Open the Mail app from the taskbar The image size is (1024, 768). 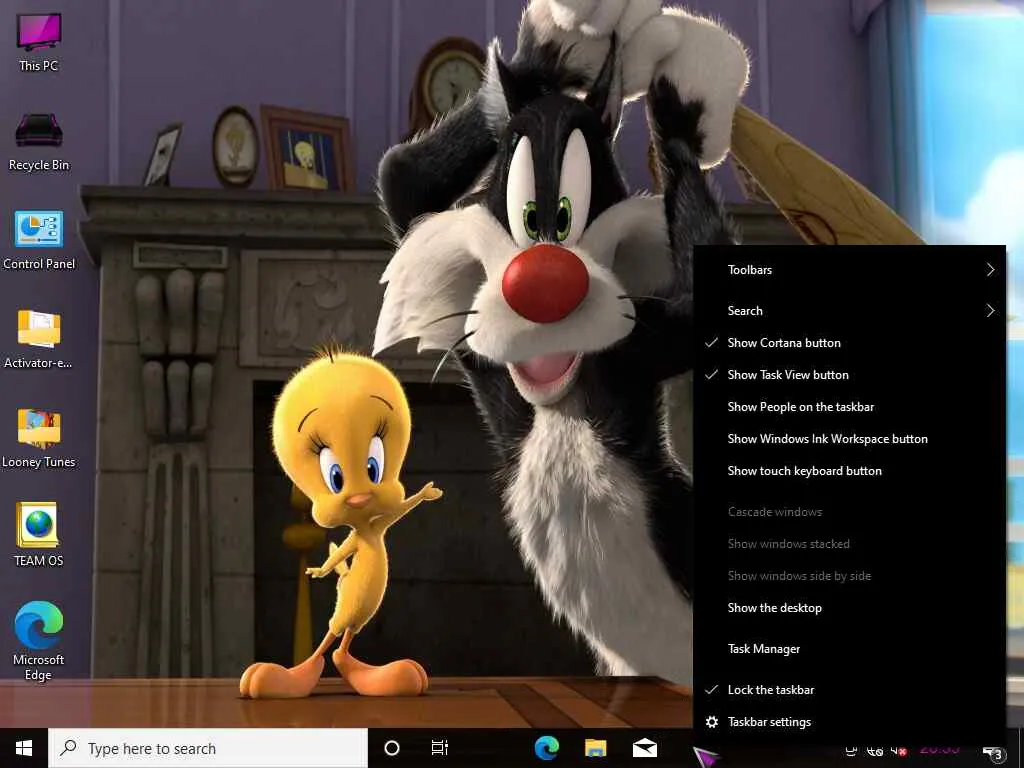click(645, 748)
